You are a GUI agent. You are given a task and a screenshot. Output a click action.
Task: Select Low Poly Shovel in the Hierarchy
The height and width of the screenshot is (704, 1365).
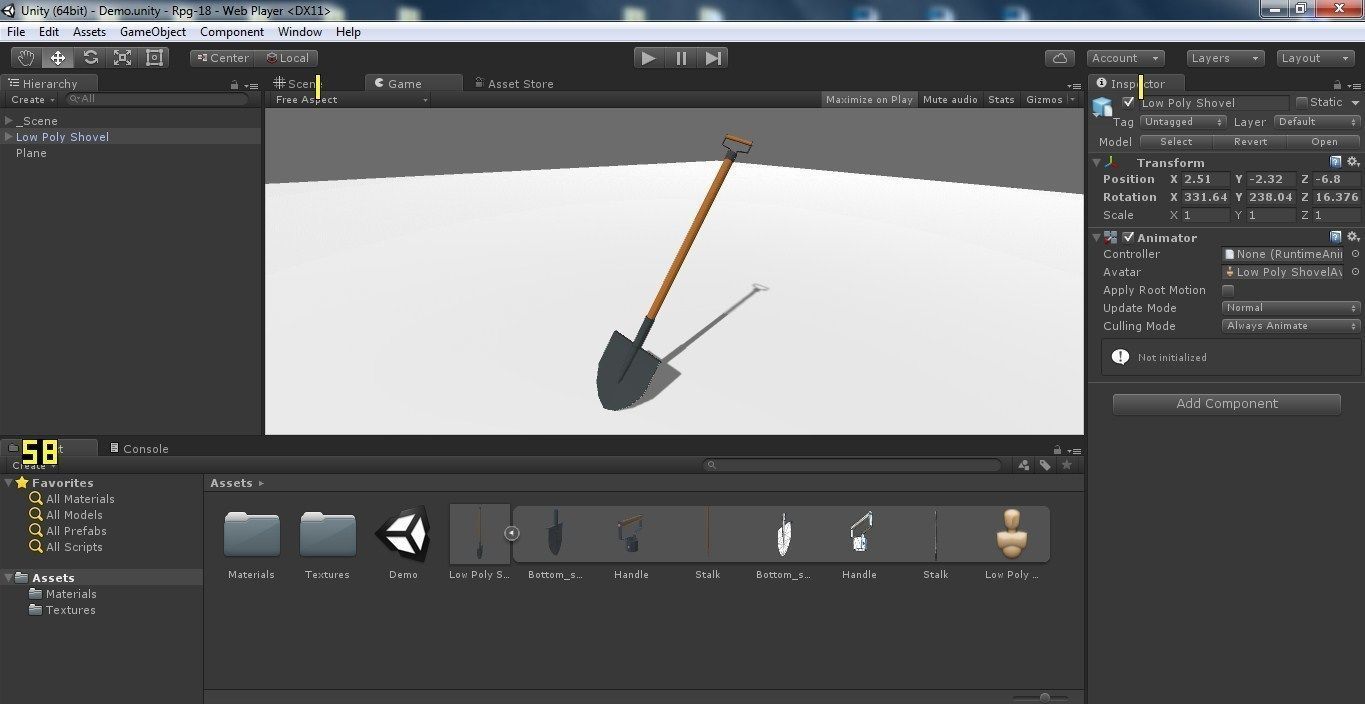pos(62,136)
